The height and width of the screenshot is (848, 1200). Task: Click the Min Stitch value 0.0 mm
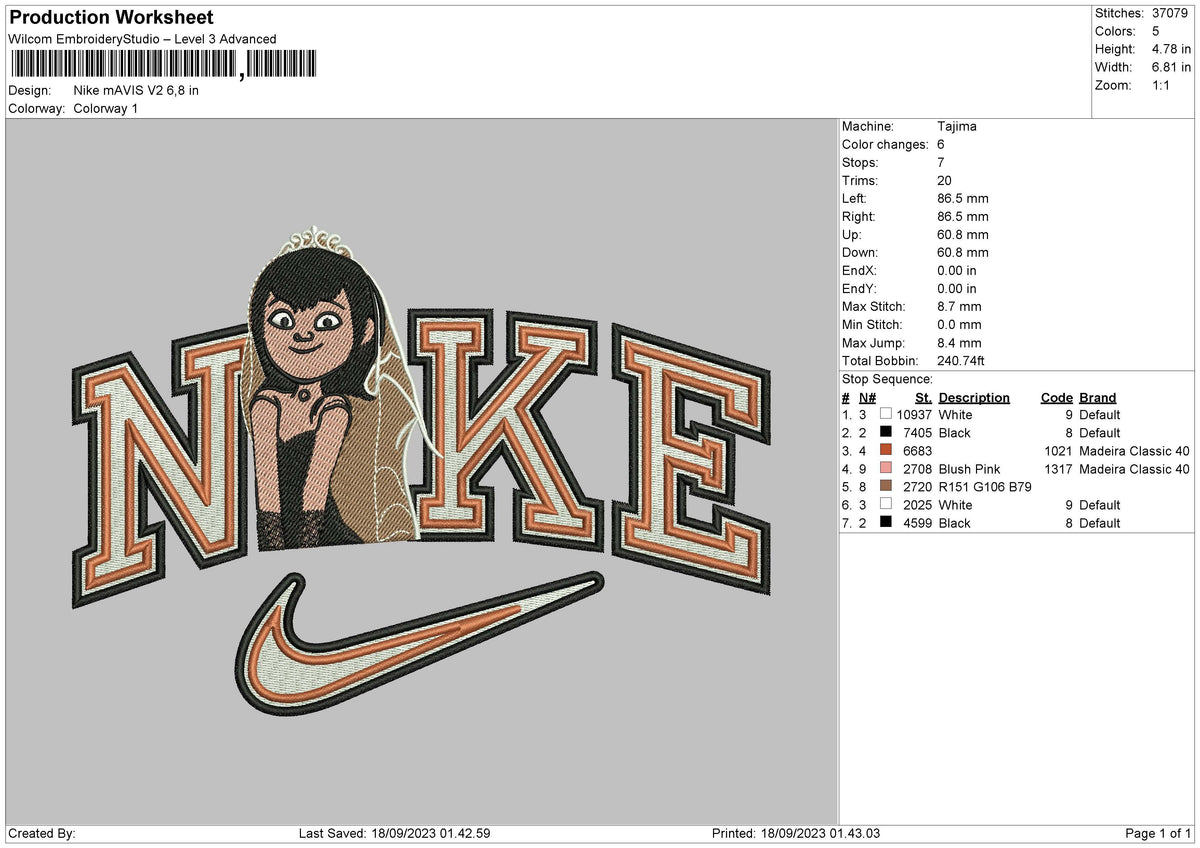[x=959, y=324]
